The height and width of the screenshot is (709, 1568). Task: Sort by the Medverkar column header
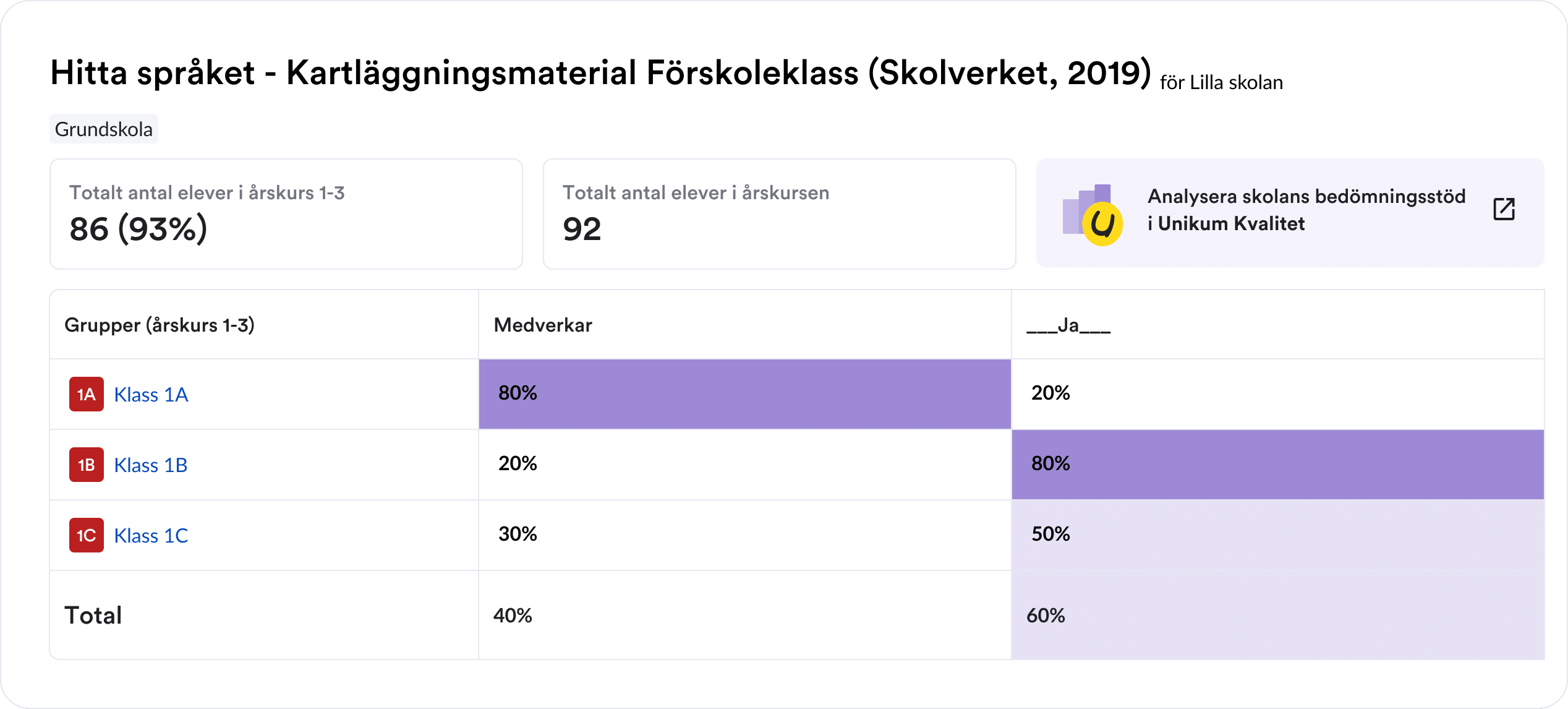[x=542, y=324]
